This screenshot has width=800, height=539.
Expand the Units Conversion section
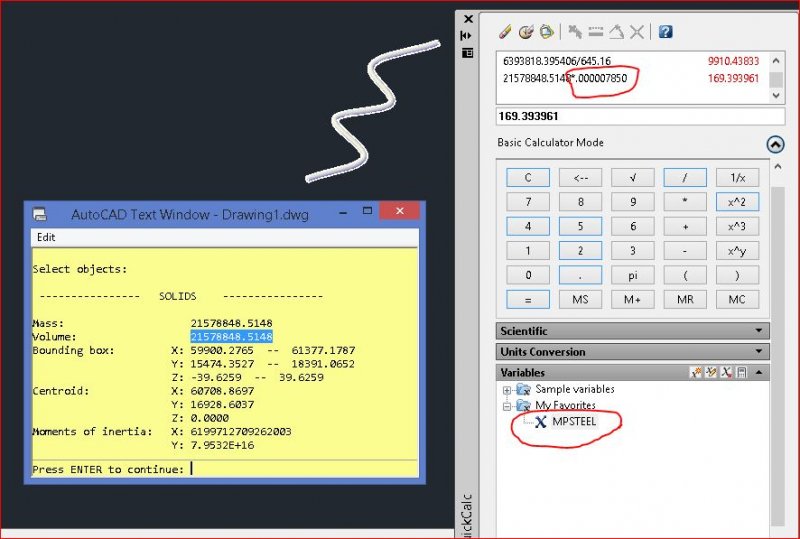tap(759, 351)
